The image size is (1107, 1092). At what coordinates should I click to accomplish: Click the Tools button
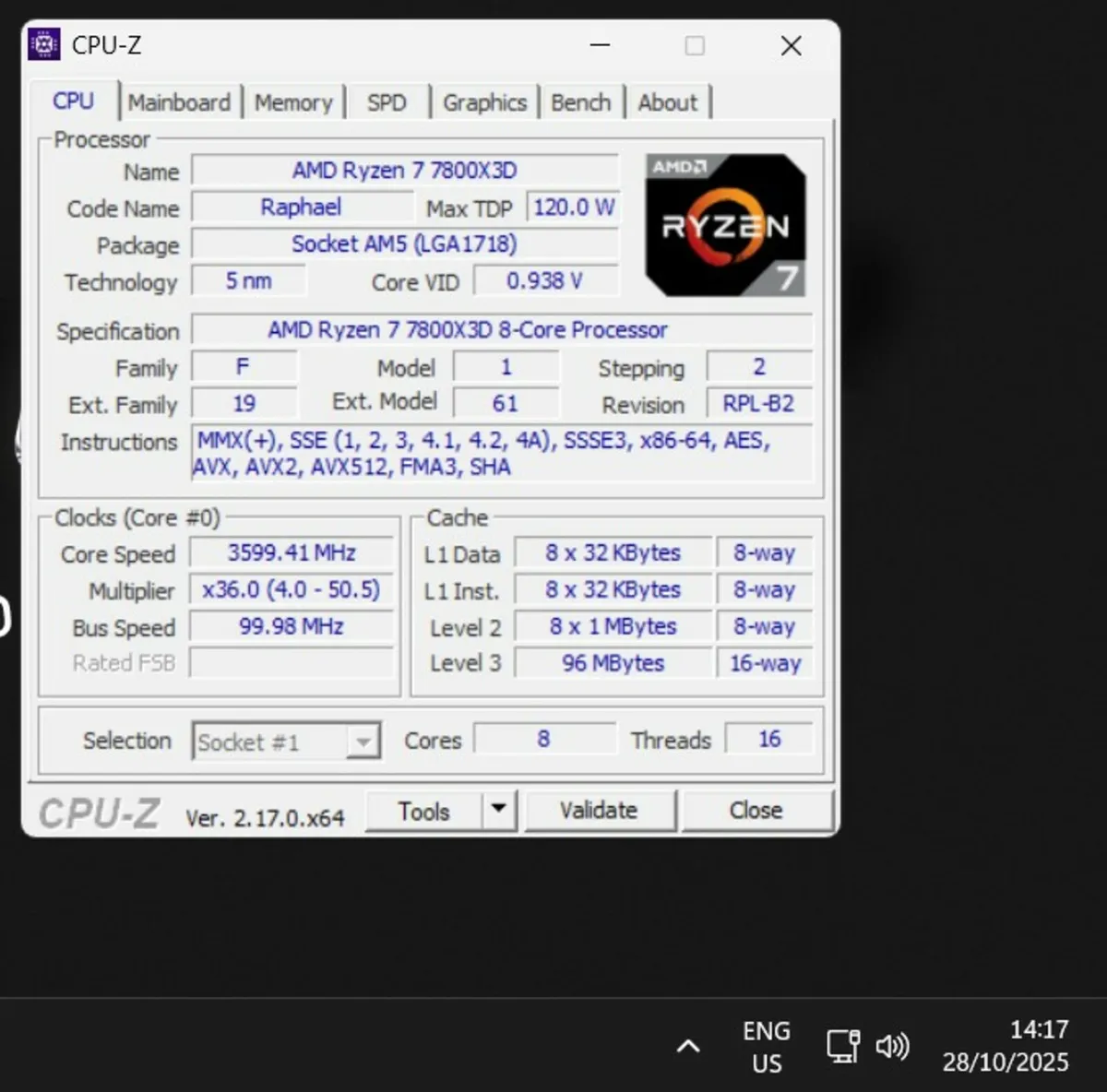(x=425, y=810)
